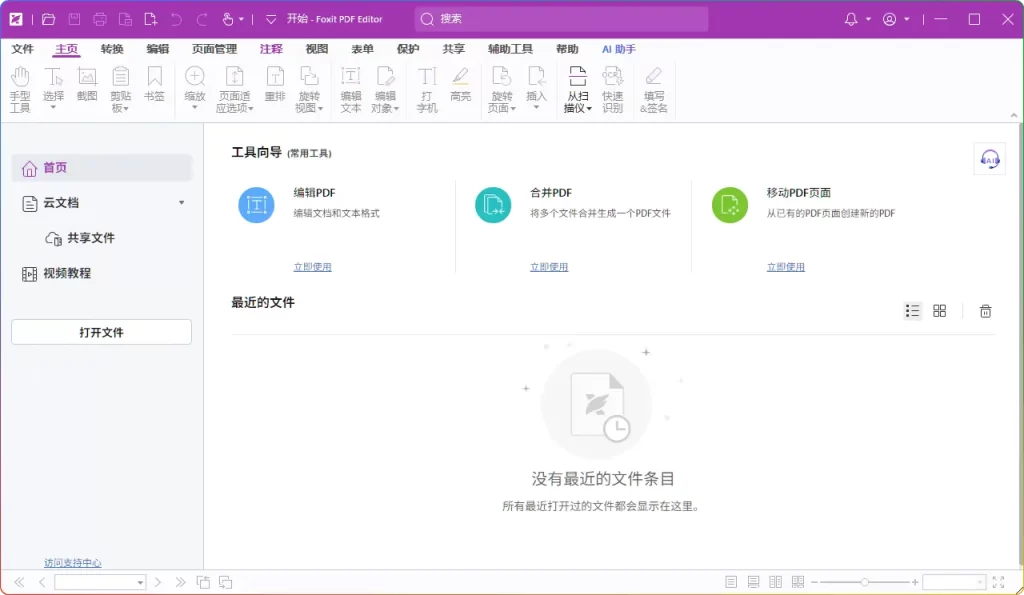The width and height of the screenshot is (1024, 595).
Task: Click the Edit PDF blue circle icon
Action: pos(256,204)
